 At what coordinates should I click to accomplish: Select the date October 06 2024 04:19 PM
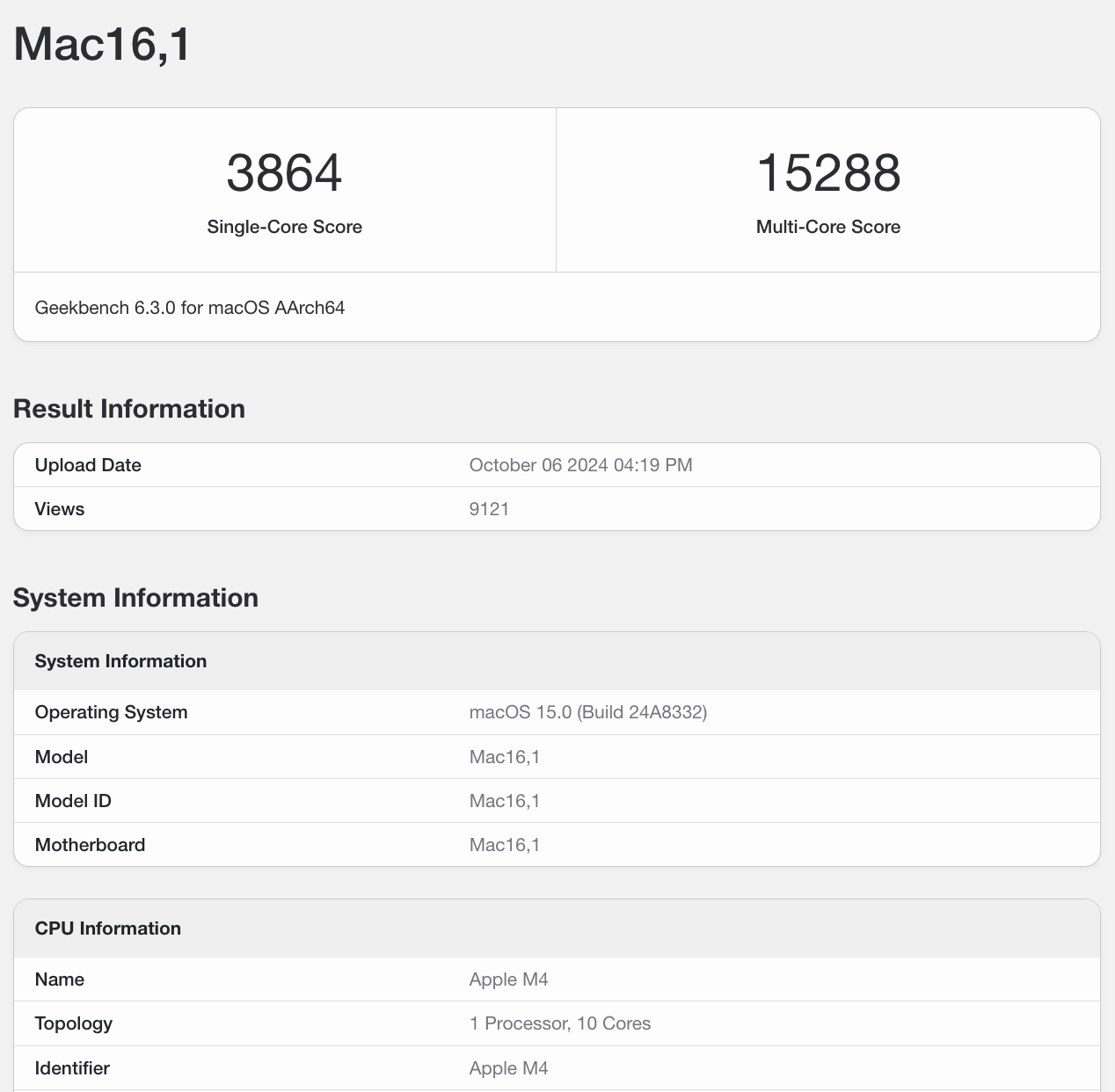pos(581,465)
